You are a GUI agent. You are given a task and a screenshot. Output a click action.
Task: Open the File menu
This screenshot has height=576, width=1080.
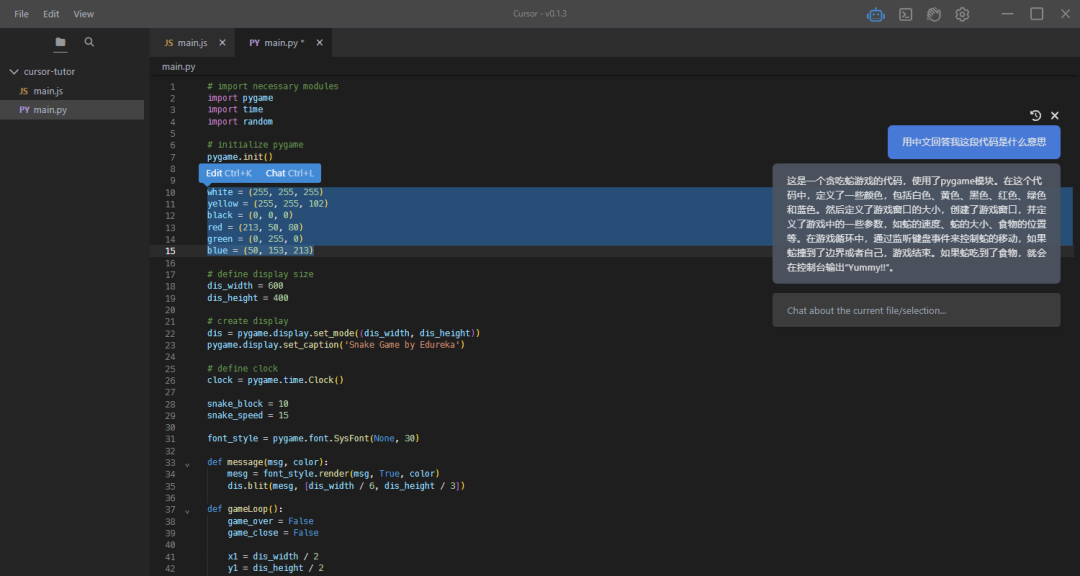[21, 14]
